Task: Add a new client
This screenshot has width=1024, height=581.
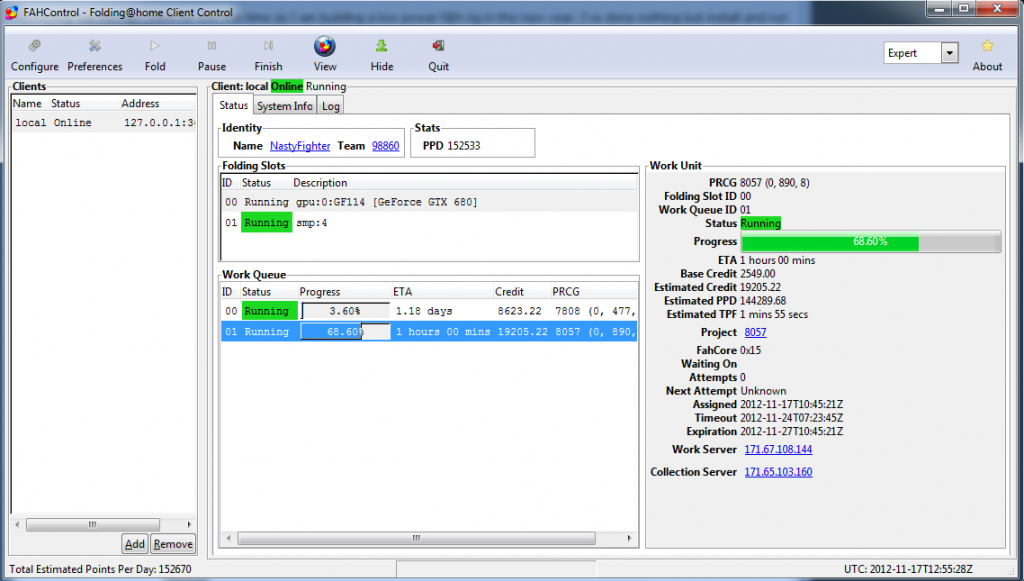Action: pos(135,544)
